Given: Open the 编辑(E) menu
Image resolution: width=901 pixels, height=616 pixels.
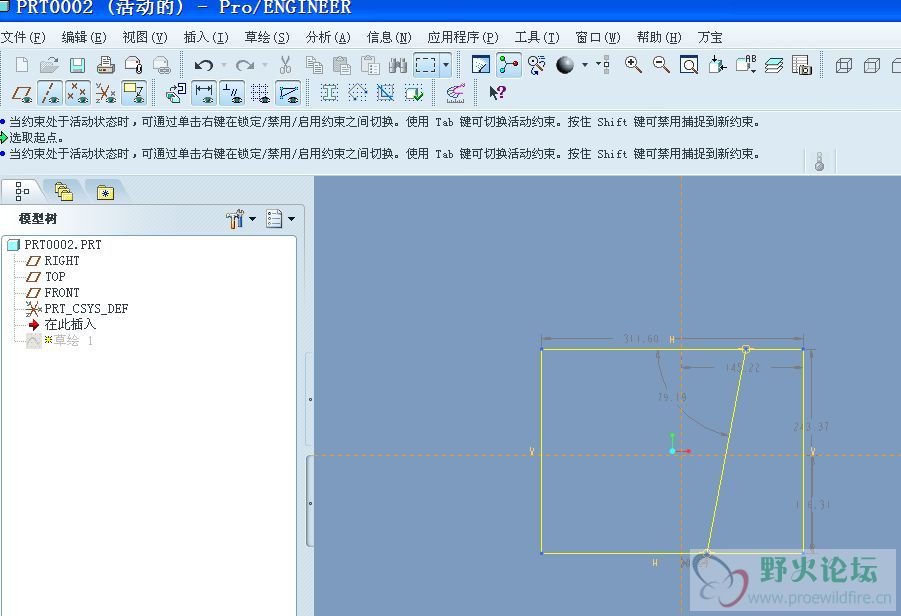Looking at the screenshot, I should click(84, 37).
